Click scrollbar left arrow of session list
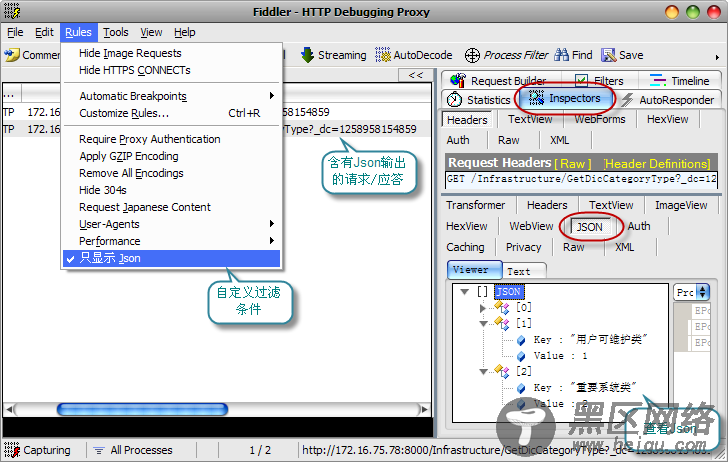The image size is (728, 462). point(8,410)
